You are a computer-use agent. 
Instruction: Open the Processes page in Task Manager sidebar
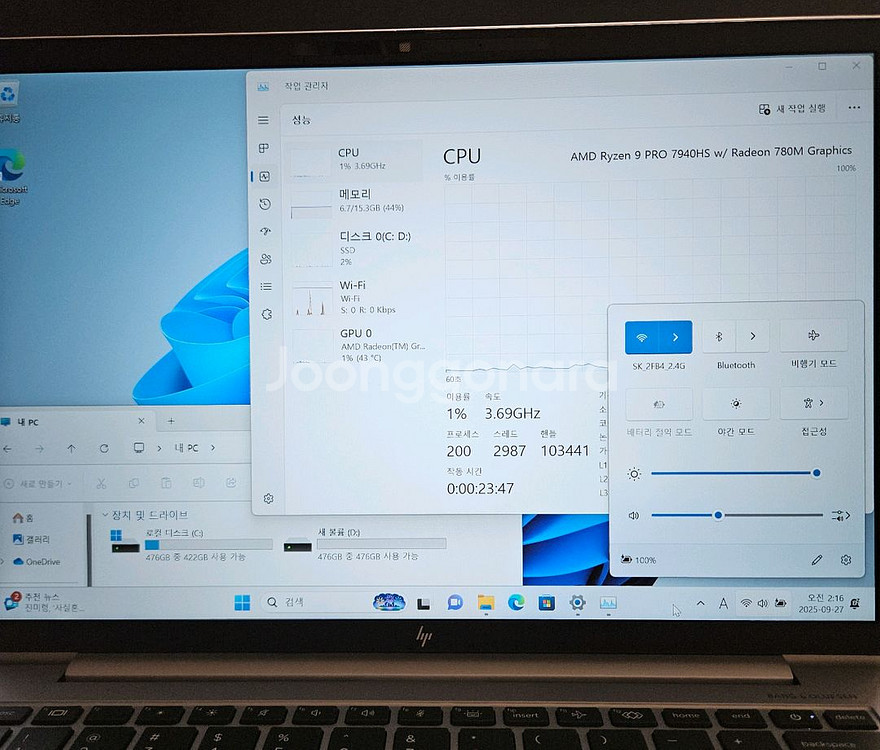[264, 148]
